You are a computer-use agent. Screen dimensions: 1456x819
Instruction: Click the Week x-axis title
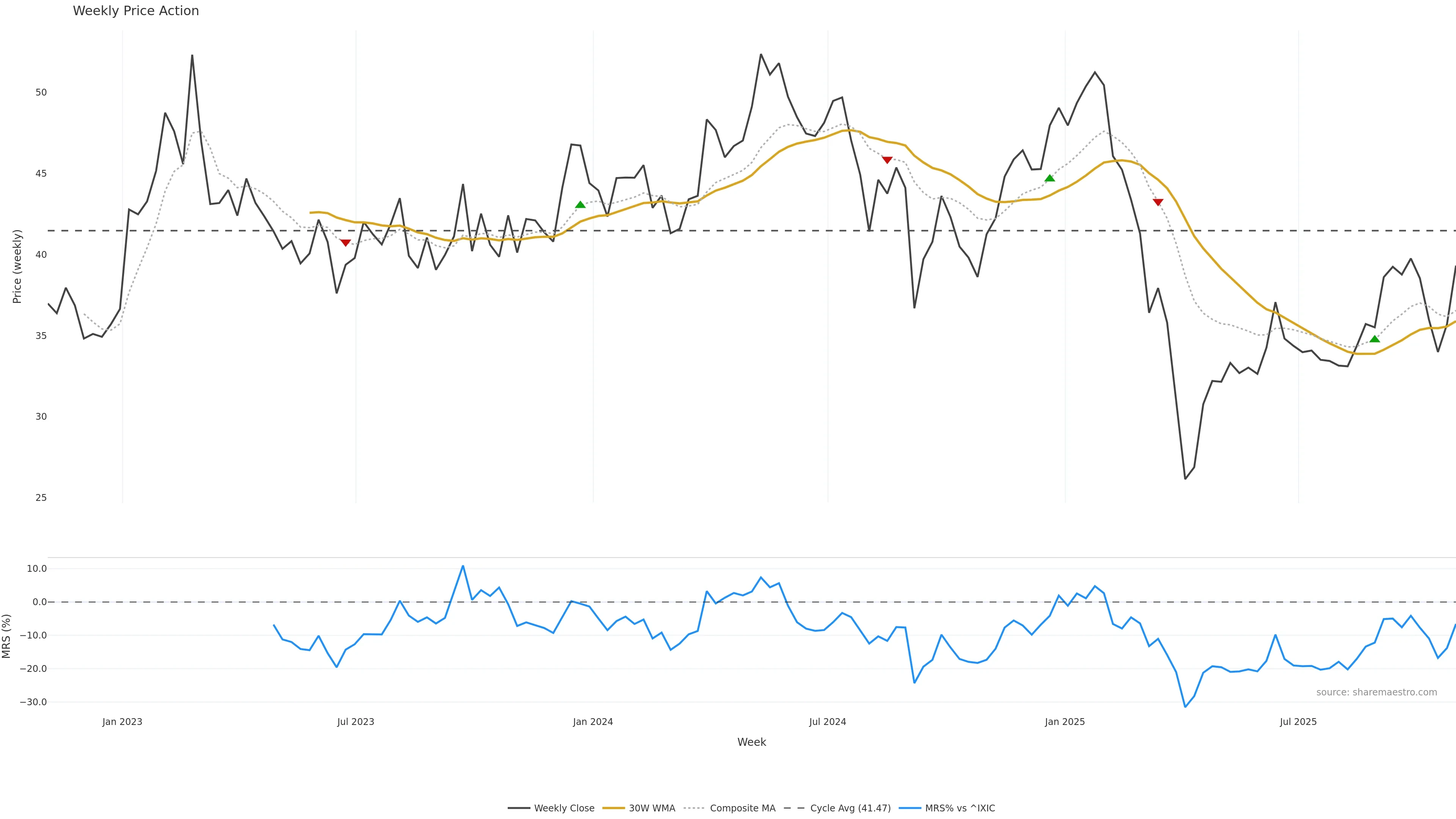[x=751, y=742]
